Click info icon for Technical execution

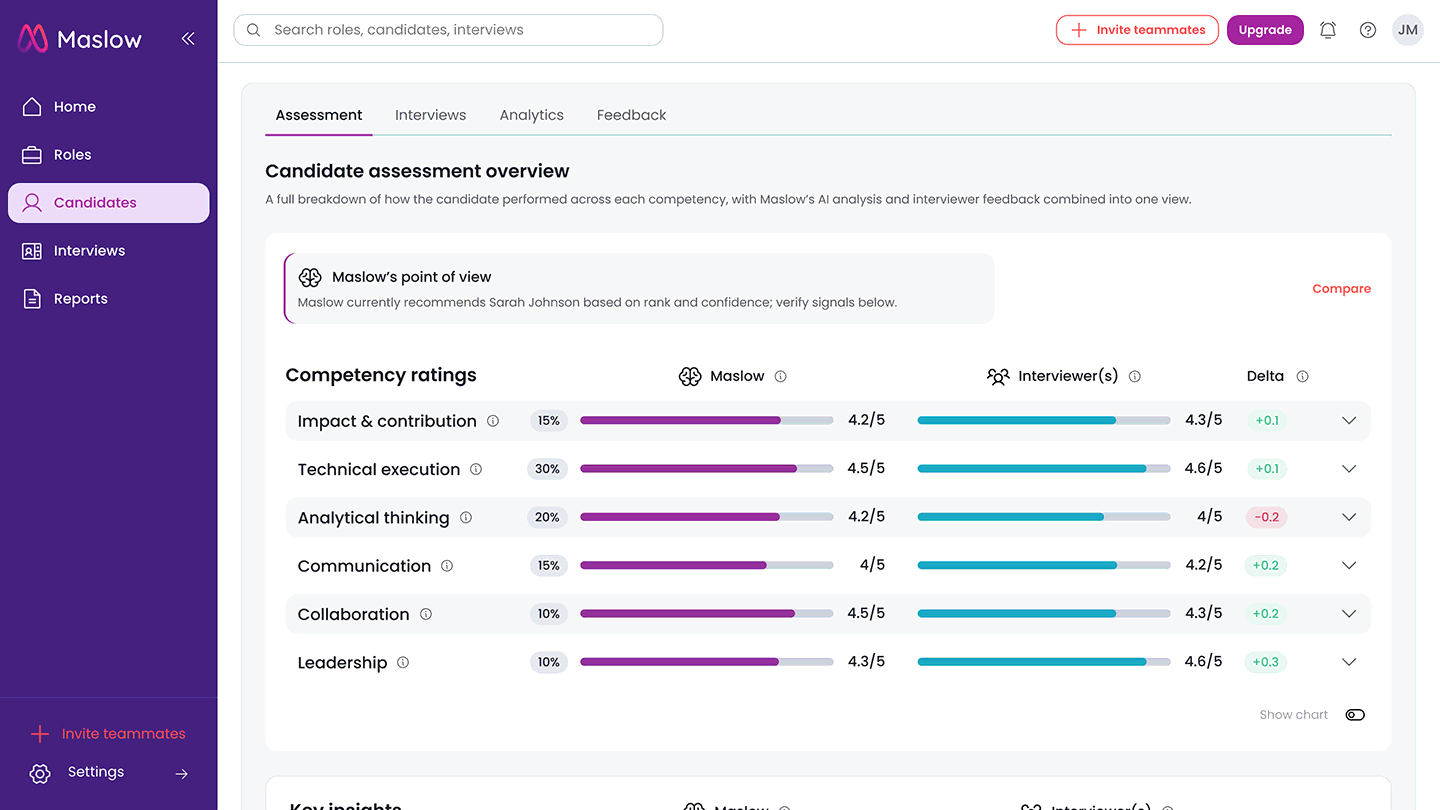coord(476,469)
